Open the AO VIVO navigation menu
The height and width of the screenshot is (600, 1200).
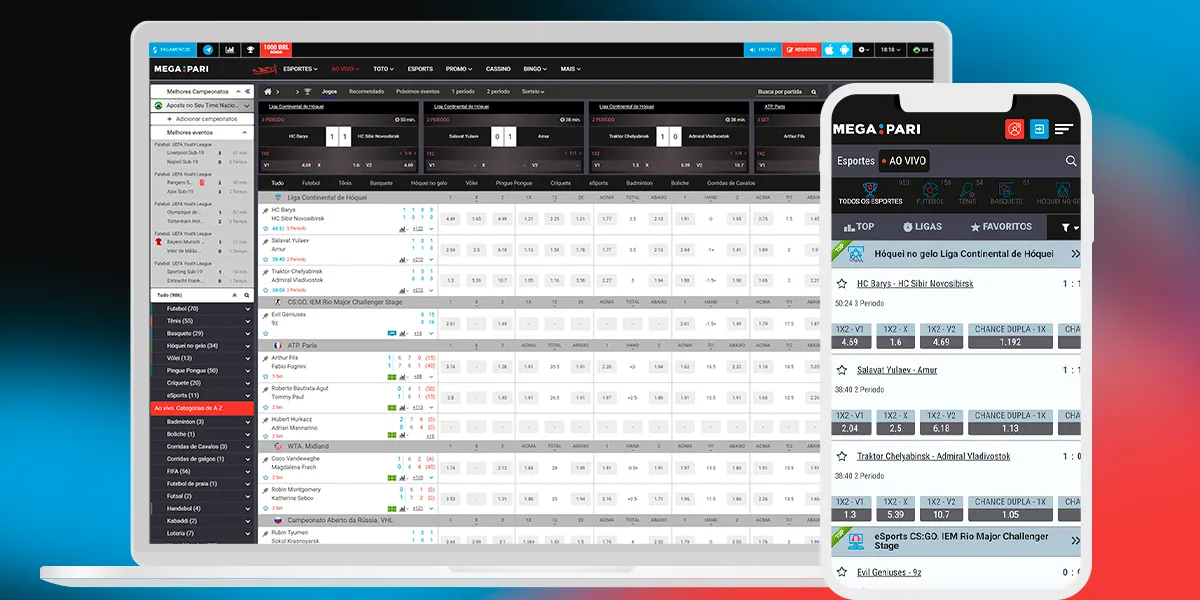click(345, 69)
